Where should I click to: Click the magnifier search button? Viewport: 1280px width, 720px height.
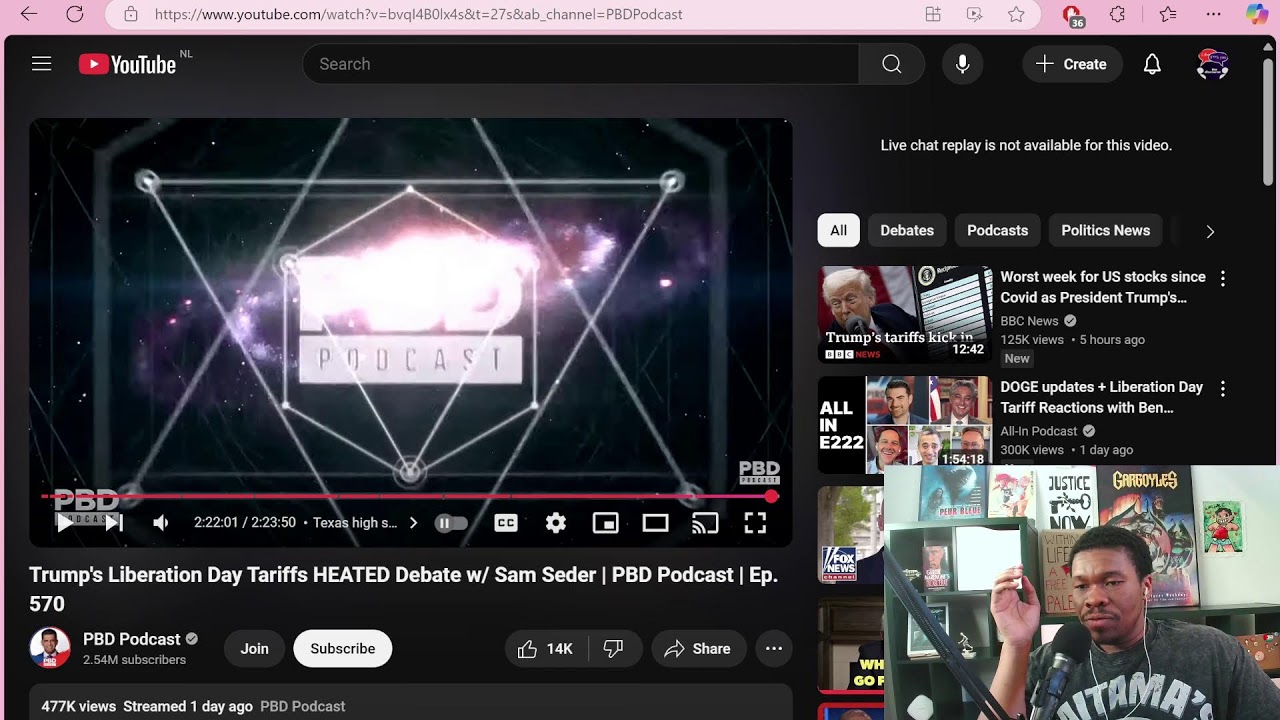click(x=892, y=64)
